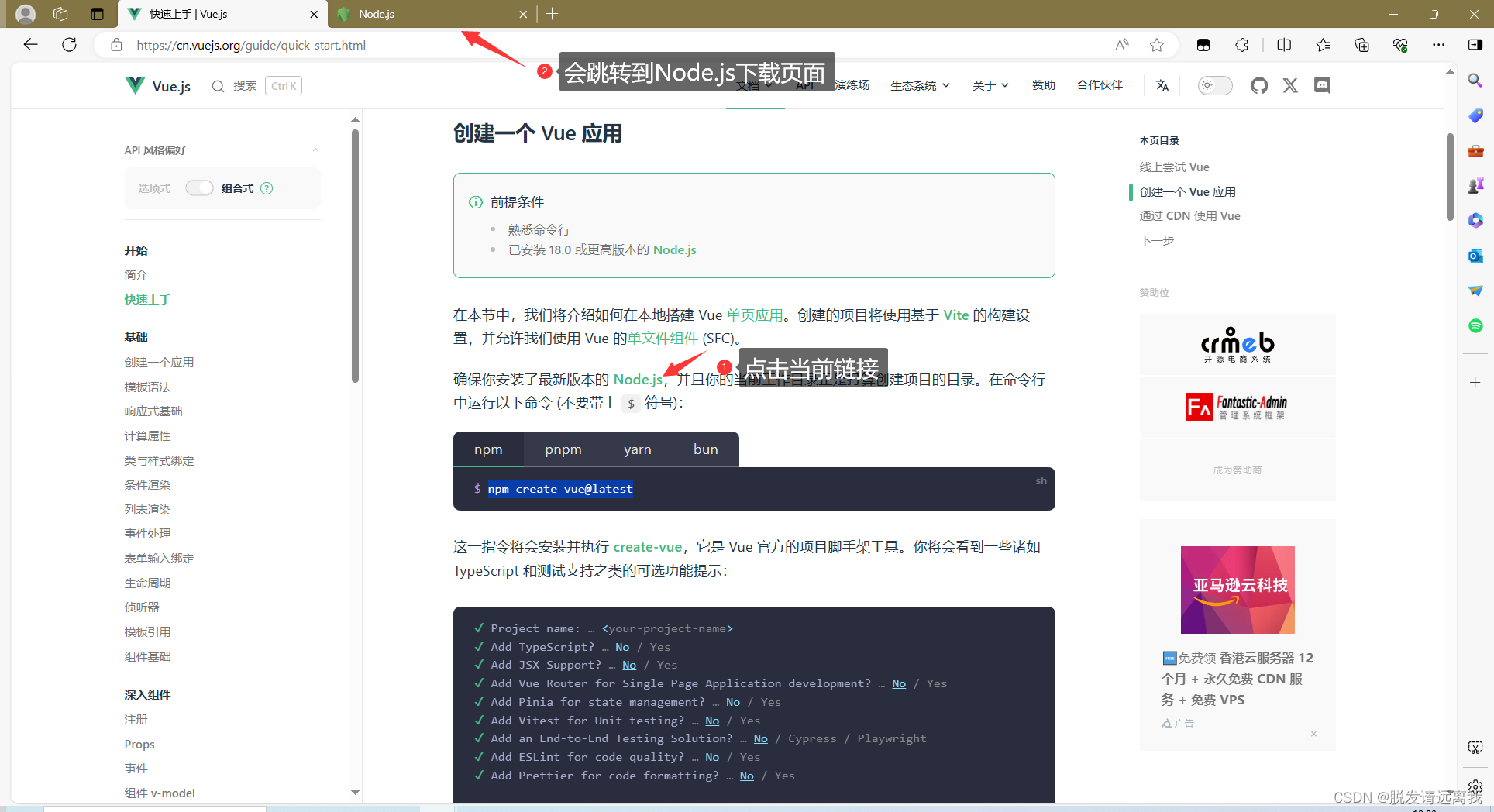Select the 快速上手 | Vue.js browser tab

click(223, 14)
